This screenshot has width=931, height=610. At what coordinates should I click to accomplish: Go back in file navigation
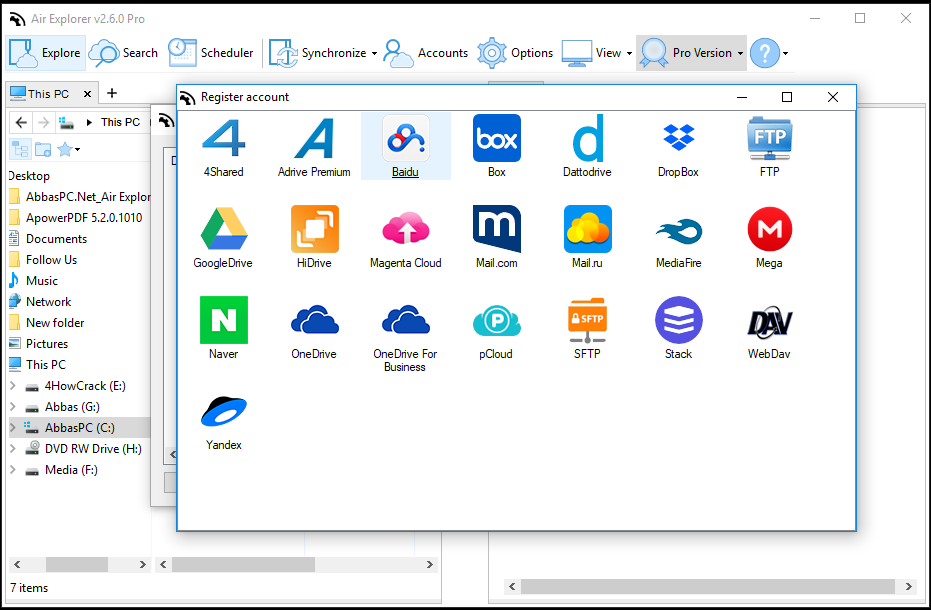[21, 122]
